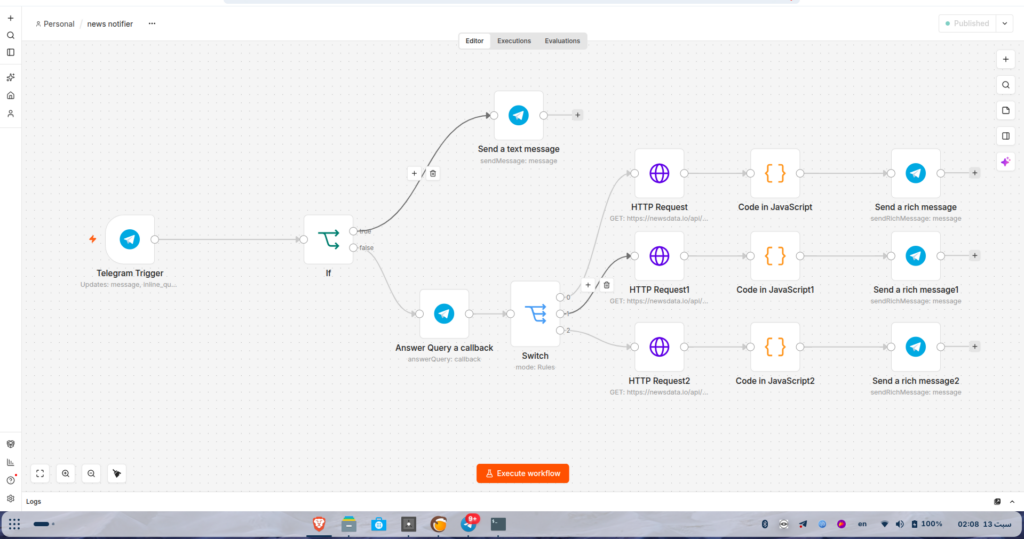Select the Send a rich message node
Image resolution: width=1024 pixels, height=539 pixels.
[x=916, y=173]
